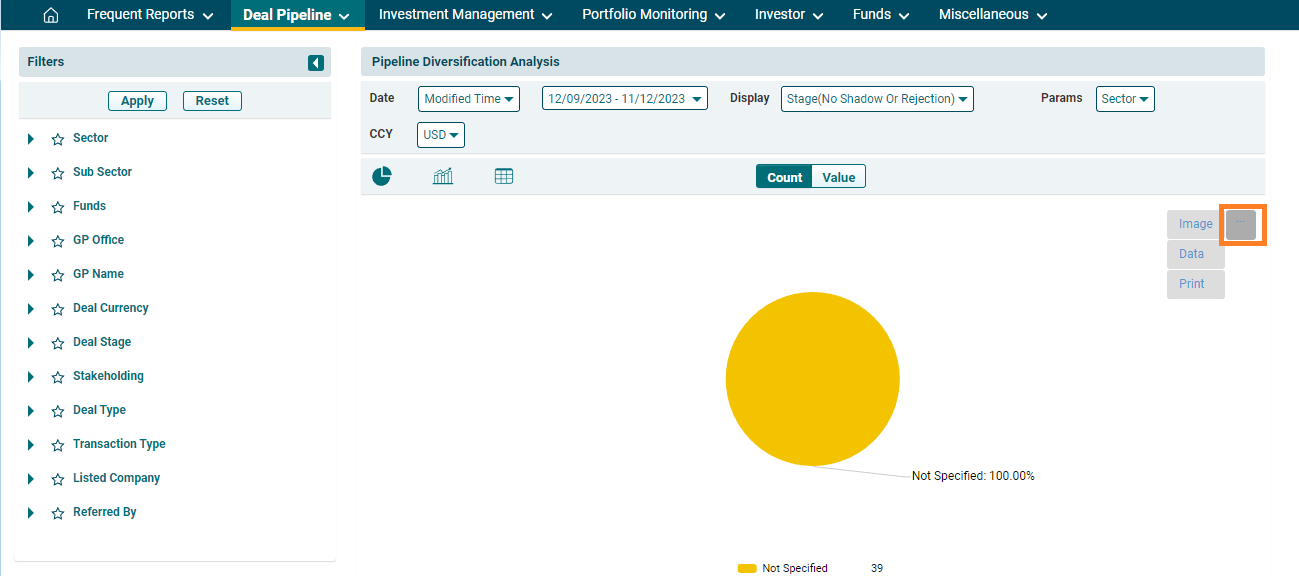Open the date range dropdown
Screen dimensions: 1299x576
tap(624, 99)
